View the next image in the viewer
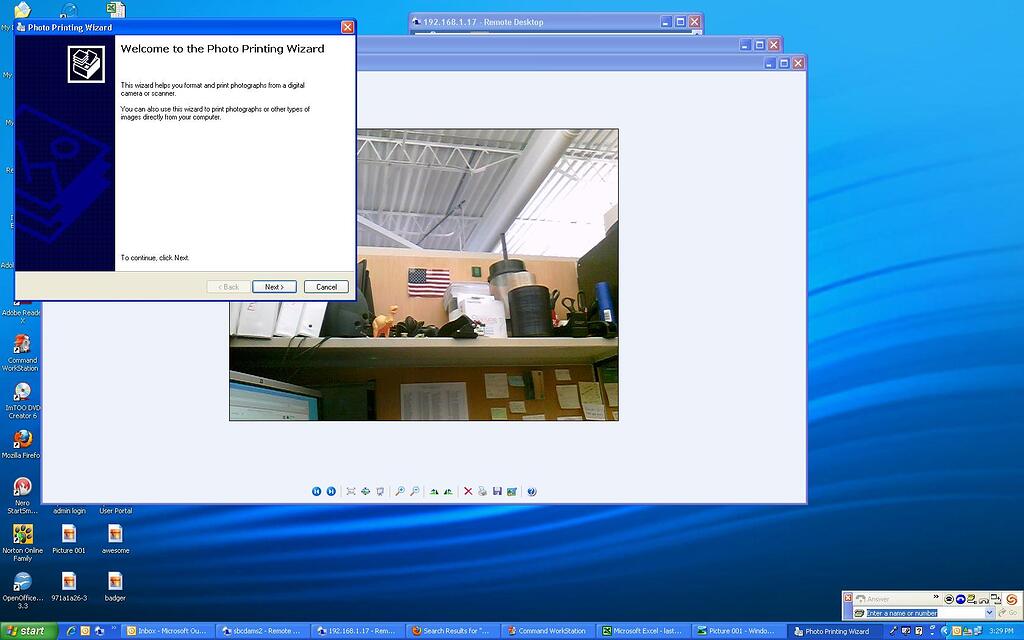The image size is (1024, 640). [x=331, y=491]
